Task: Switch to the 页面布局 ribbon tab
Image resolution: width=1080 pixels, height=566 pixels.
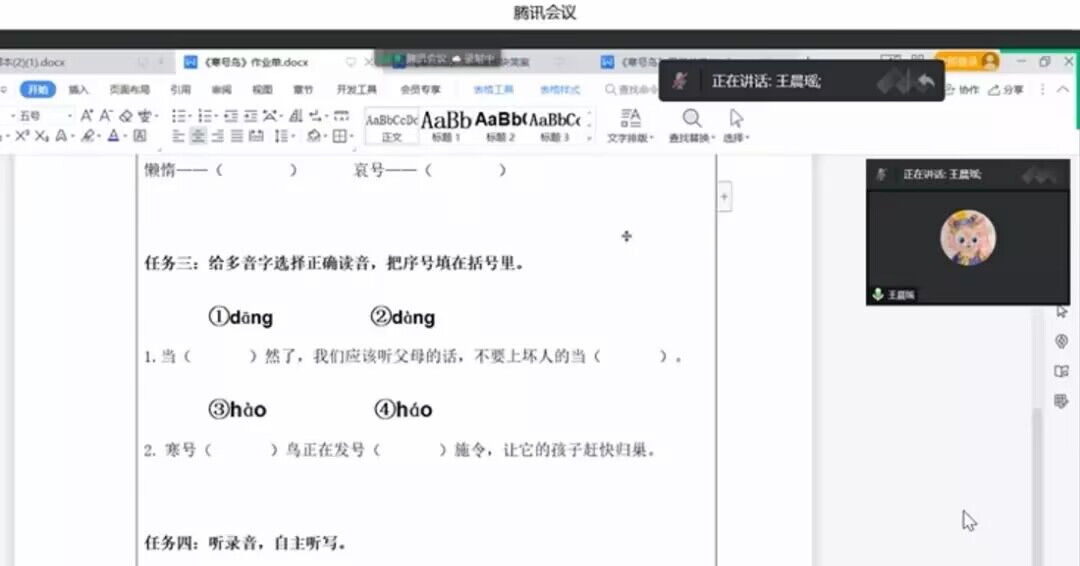Action: pyautogui.click(x=129, y=90)
